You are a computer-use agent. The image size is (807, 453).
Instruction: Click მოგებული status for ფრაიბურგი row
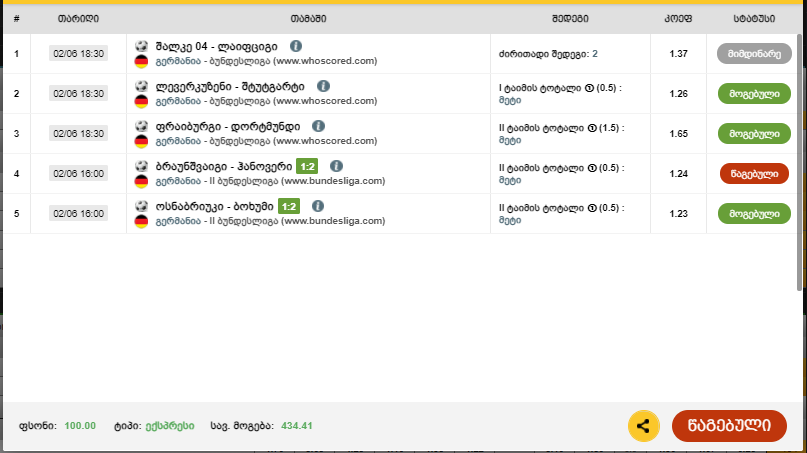pyautogui.click(x=754, y=134)
